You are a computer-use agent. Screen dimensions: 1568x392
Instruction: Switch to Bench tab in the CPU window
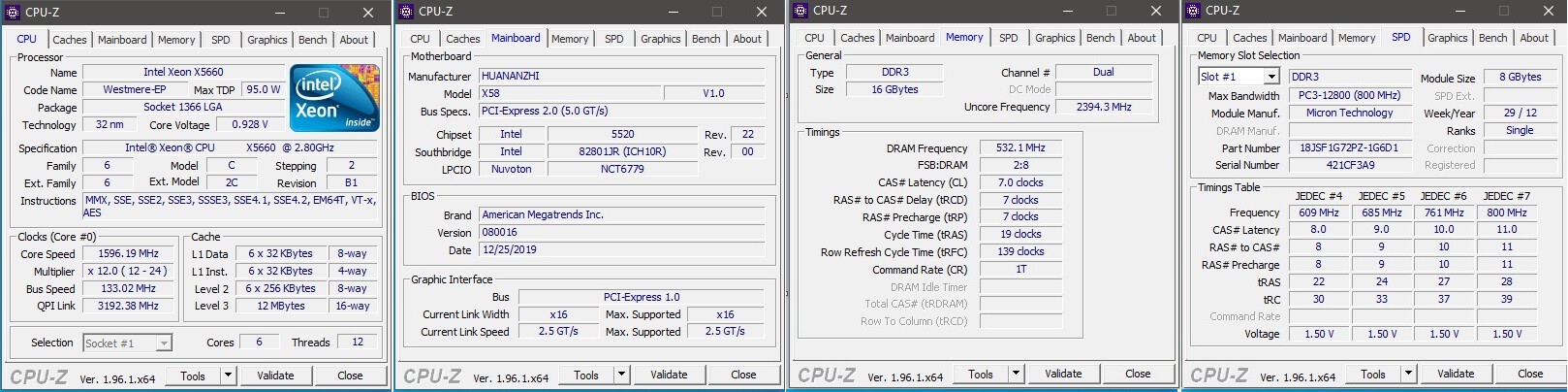pyautogui.click(x=312, y=40)
